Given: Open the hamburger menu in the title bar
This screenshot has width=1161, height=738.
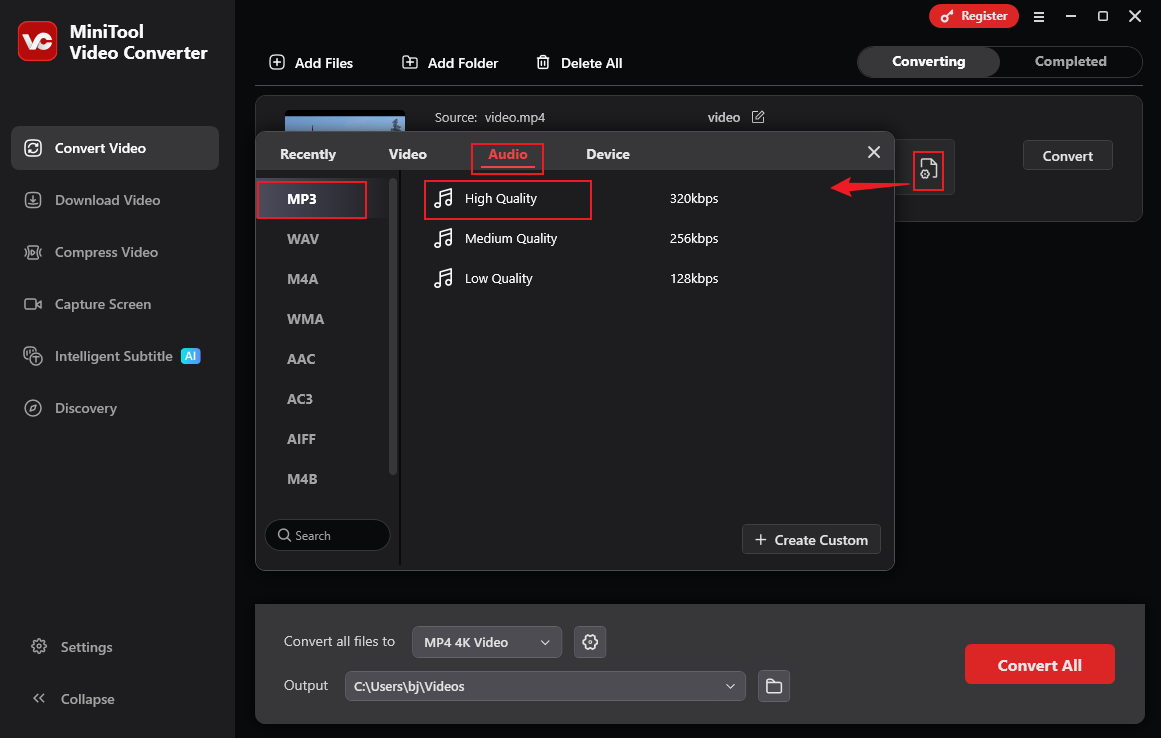Looking at the screenshot, I should pos(1039,16).
